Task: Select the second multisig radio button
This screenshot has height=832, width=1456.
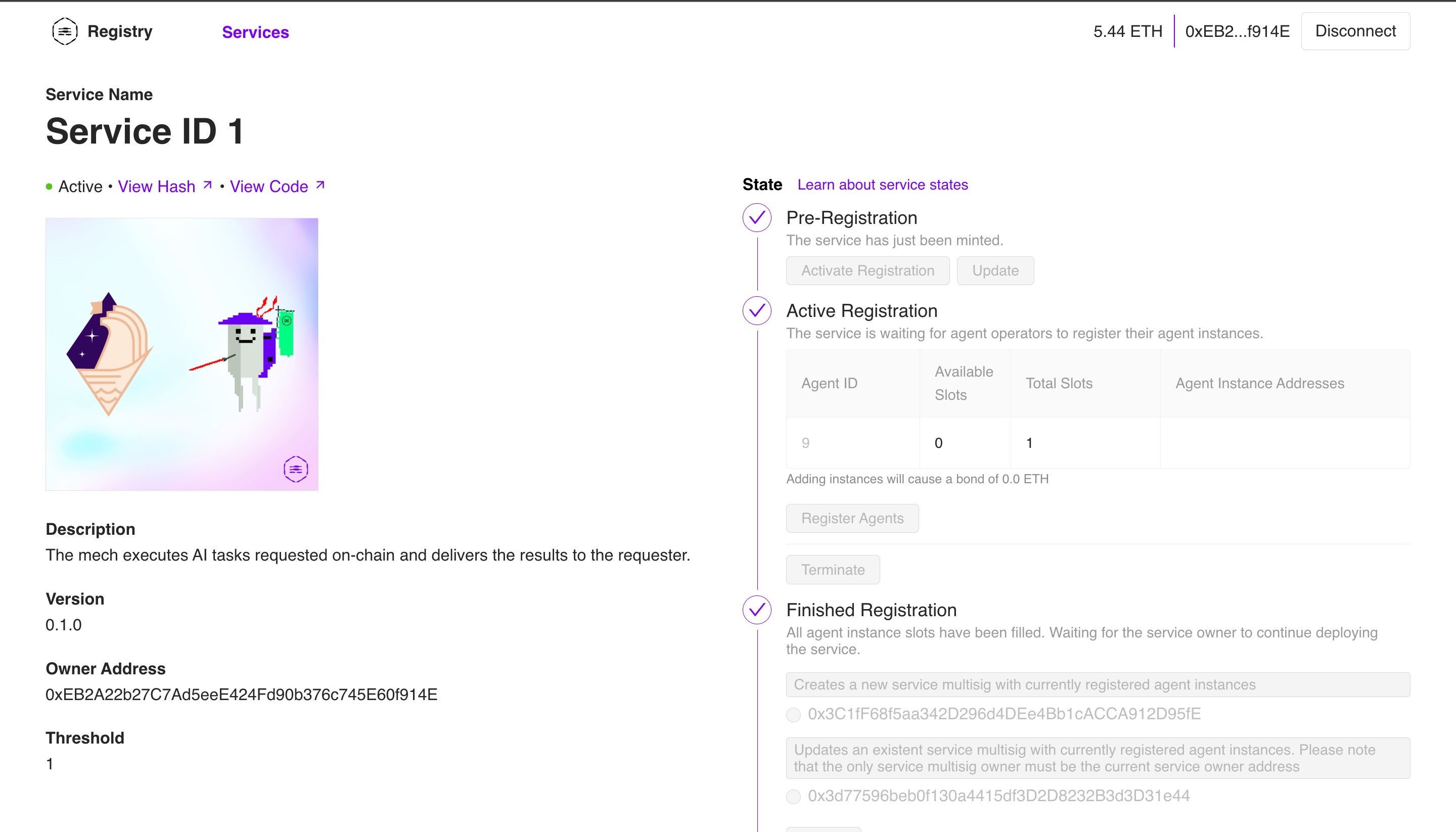Action: [796, 794]
